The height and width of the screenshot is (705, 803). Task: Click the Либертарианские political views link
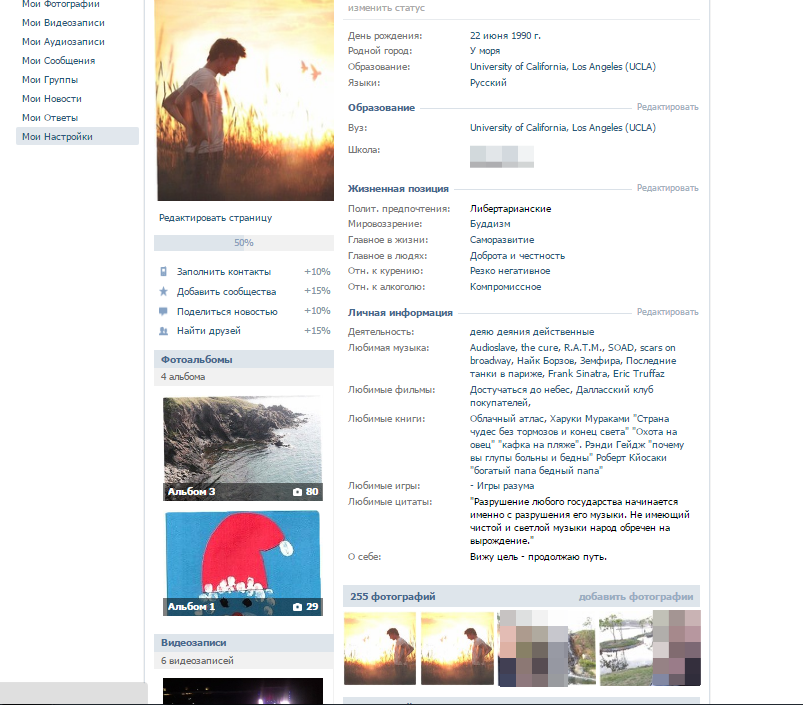[510, 209]
